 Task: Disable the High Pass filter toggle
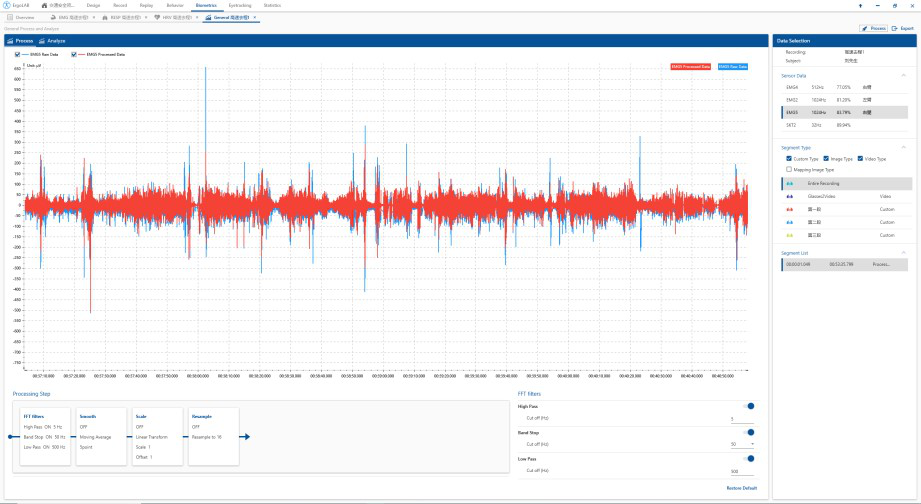pyautogui.click(x=749, y=406)
